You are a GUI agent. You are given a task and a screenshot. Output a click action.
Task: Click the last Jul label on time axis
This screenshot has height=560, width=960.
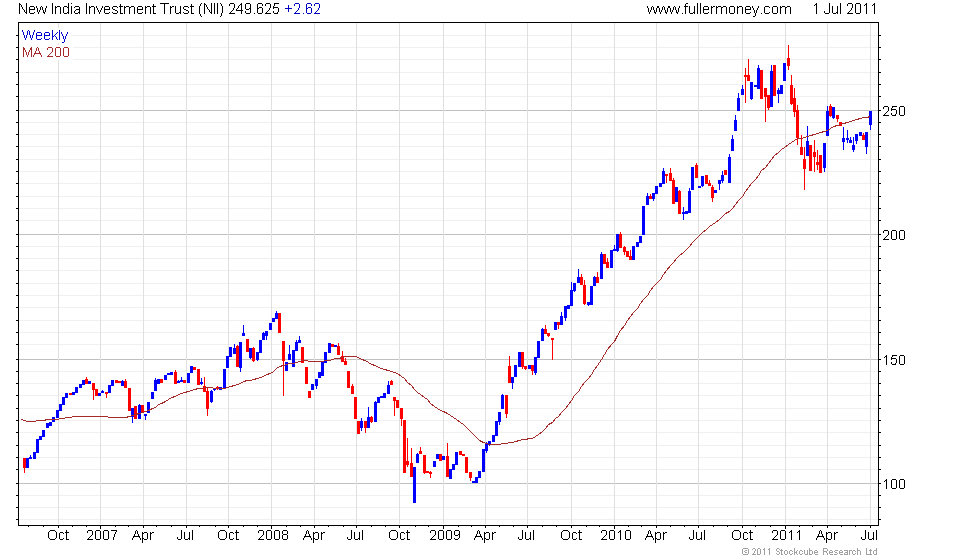869,535
